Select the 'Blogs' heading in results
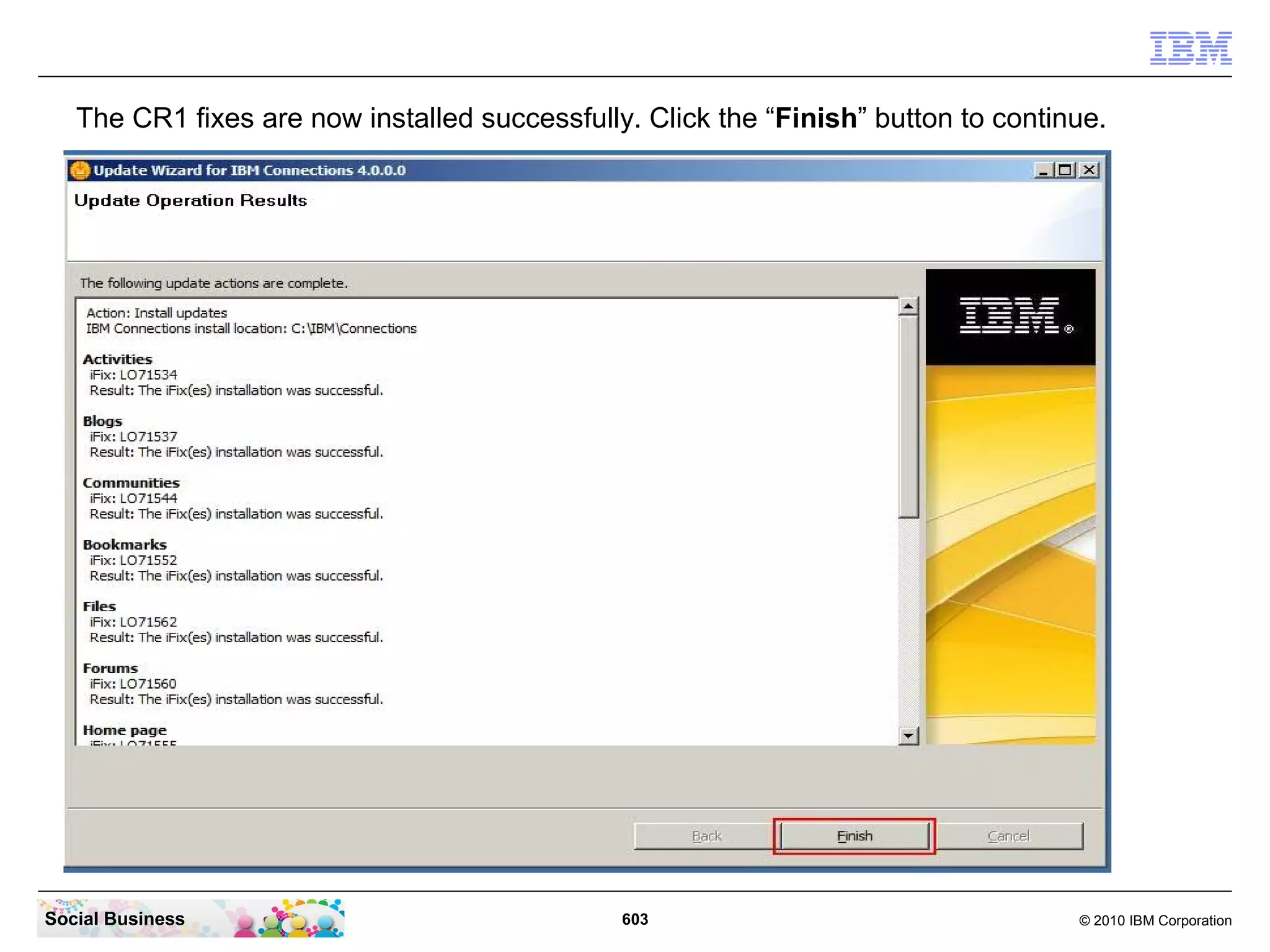 103,421
